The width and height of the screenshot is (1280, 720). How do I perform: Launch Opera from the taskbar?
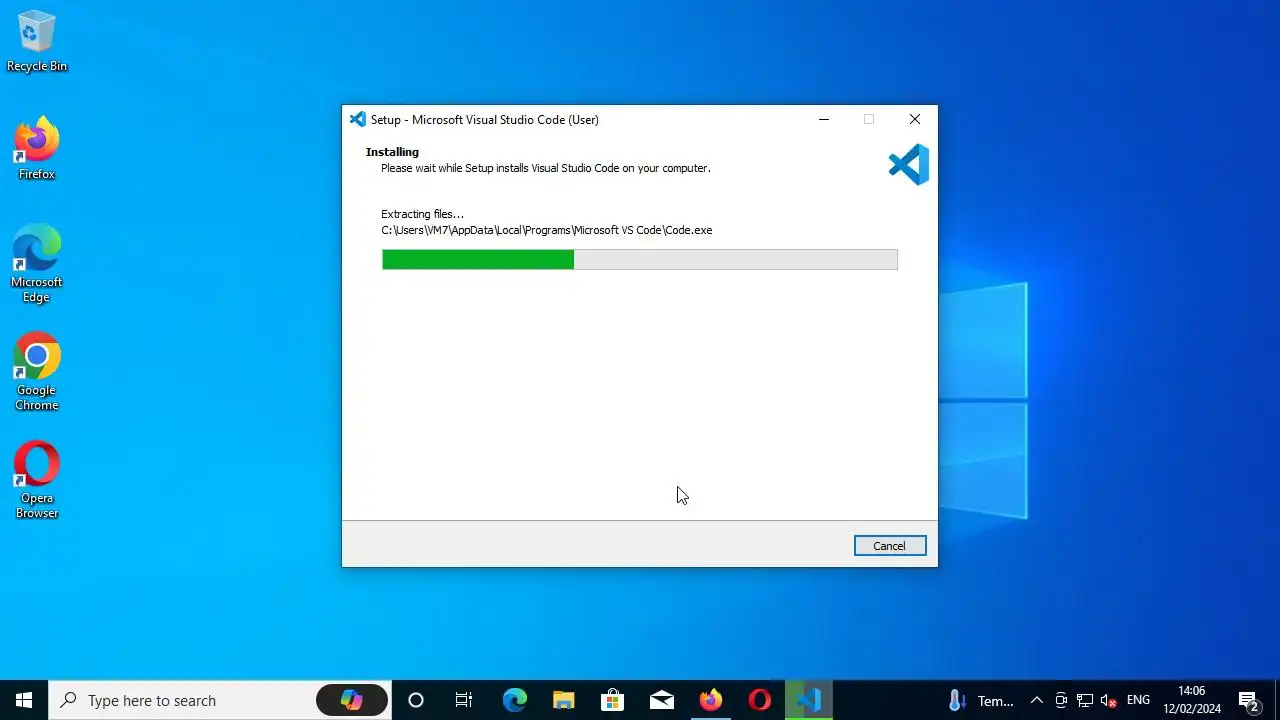point(760,700)
